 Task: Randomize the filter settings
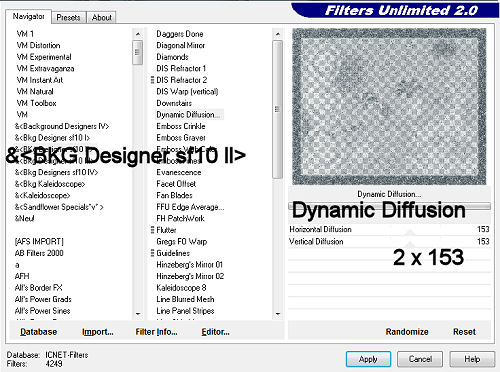tap(407, 332)
